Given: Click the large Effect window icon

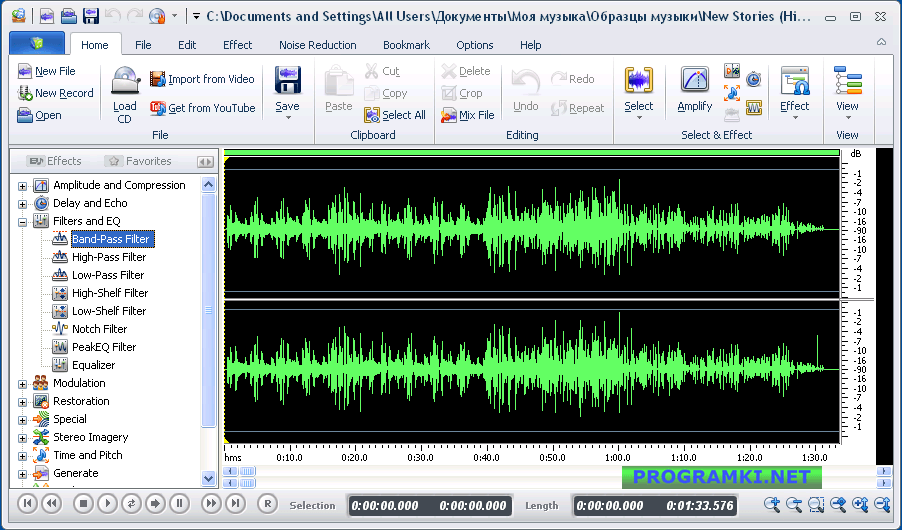Looking at the screenshot, I should pos(795,80).
